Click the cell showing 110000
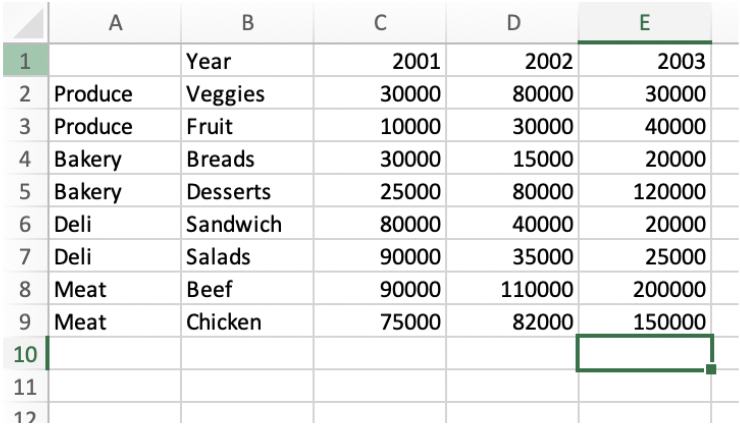The image size is (740, 432). [512, 289]
